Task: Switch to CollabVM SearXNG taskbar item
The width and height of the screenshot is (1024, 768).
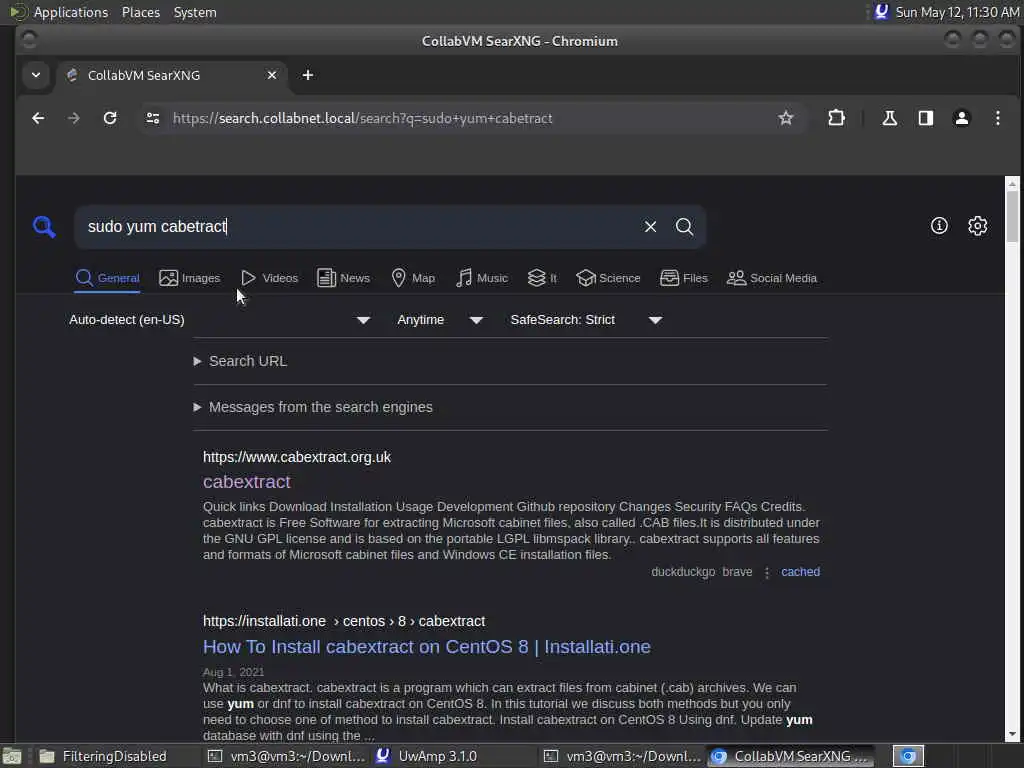Action: click(791, 756)
